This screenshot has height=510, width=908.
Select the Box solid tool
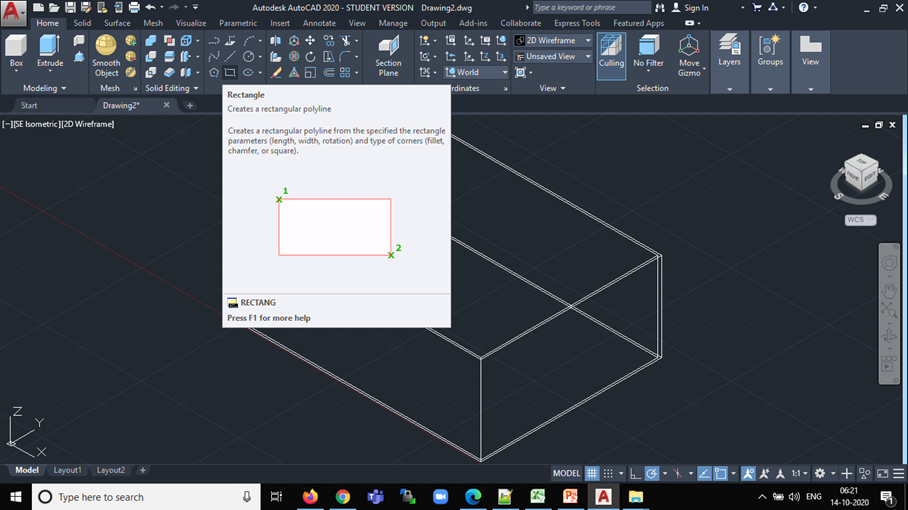[16, 51]
